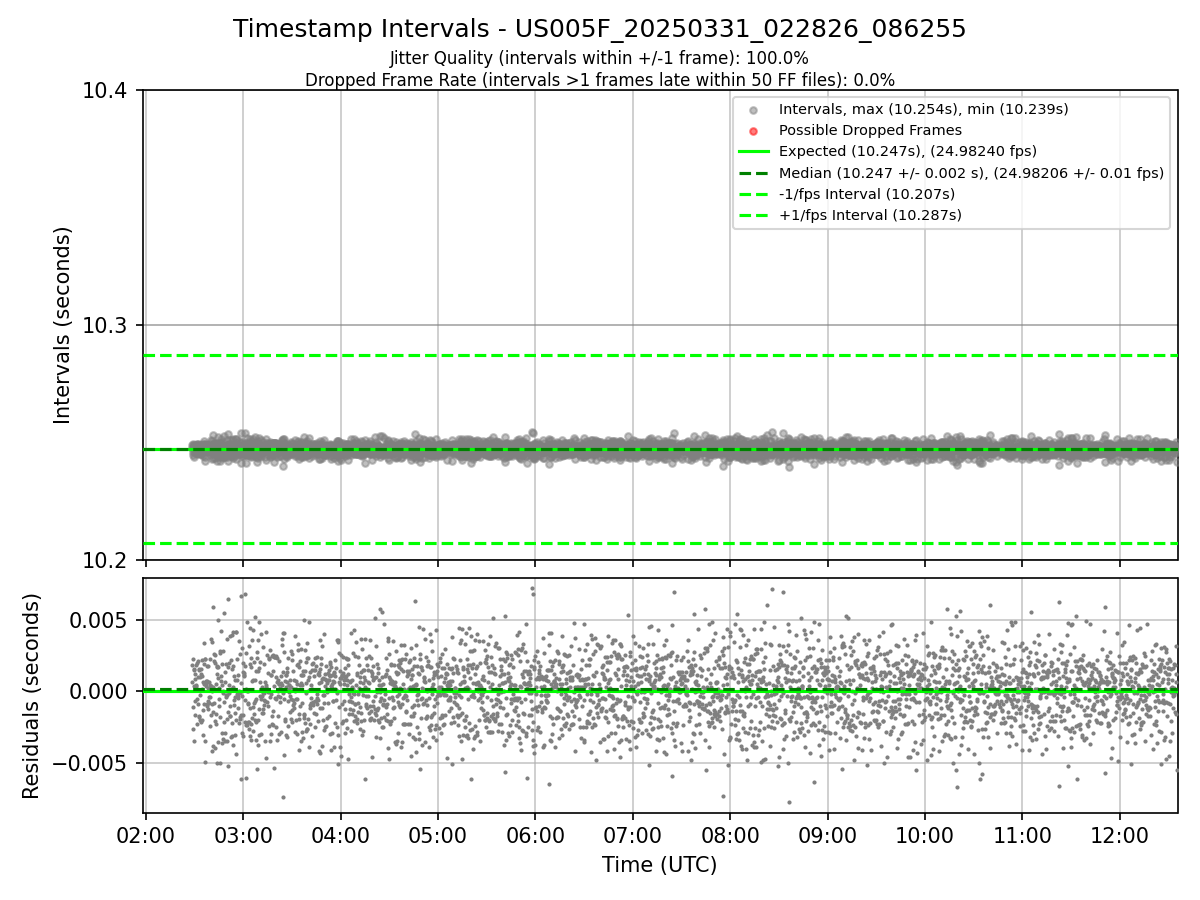Click the dark green dashed swatch for Median
The height and width of the screenshot is (900, 1200).
(754, 173)
